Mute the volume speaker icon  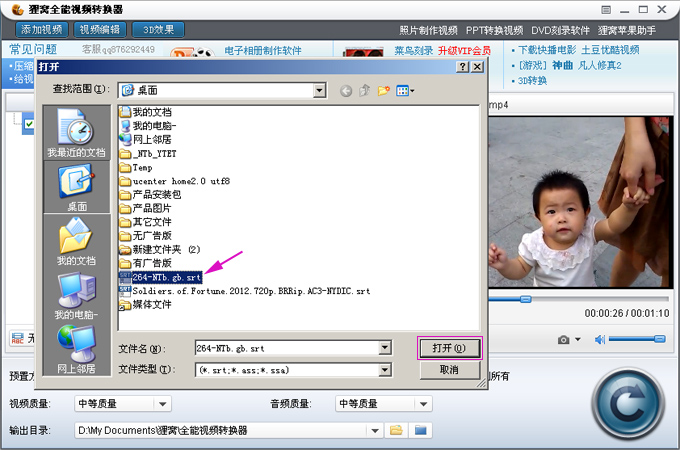(x=600, y=339)
